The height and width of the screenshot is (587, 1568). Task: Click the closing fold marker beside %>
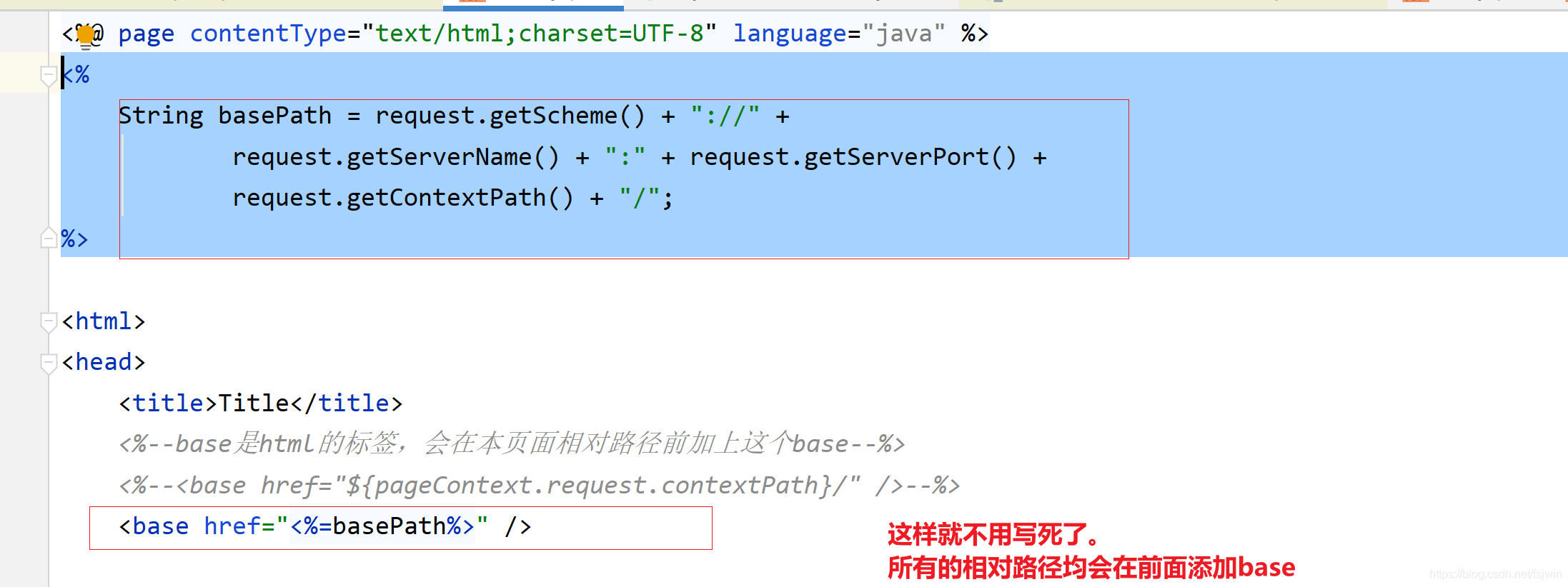click(49, 238)
